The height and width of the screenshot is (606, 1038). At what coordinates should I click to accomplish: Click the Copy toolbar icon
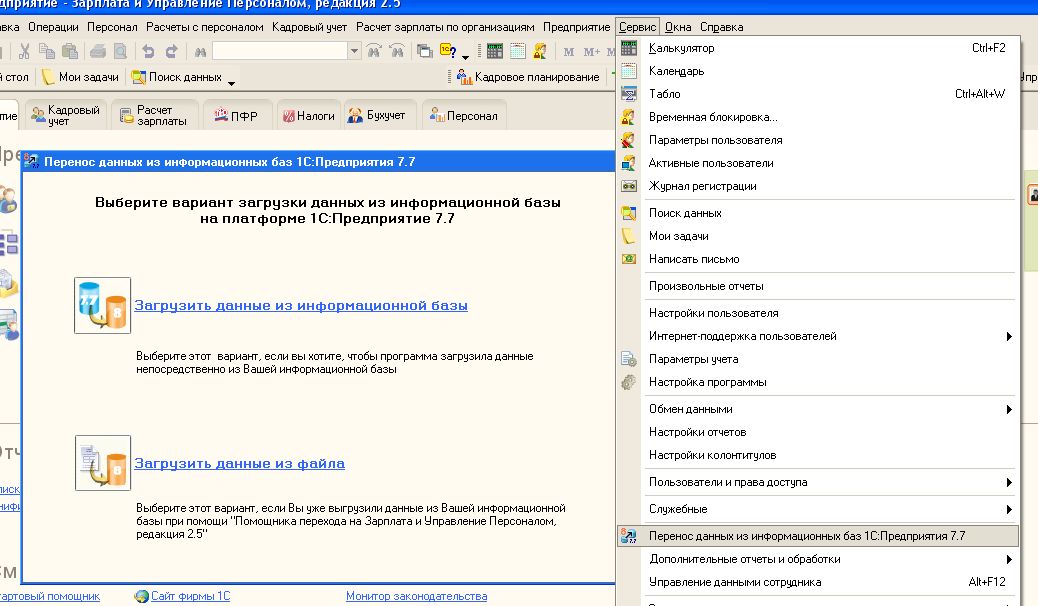coord(47,51)
